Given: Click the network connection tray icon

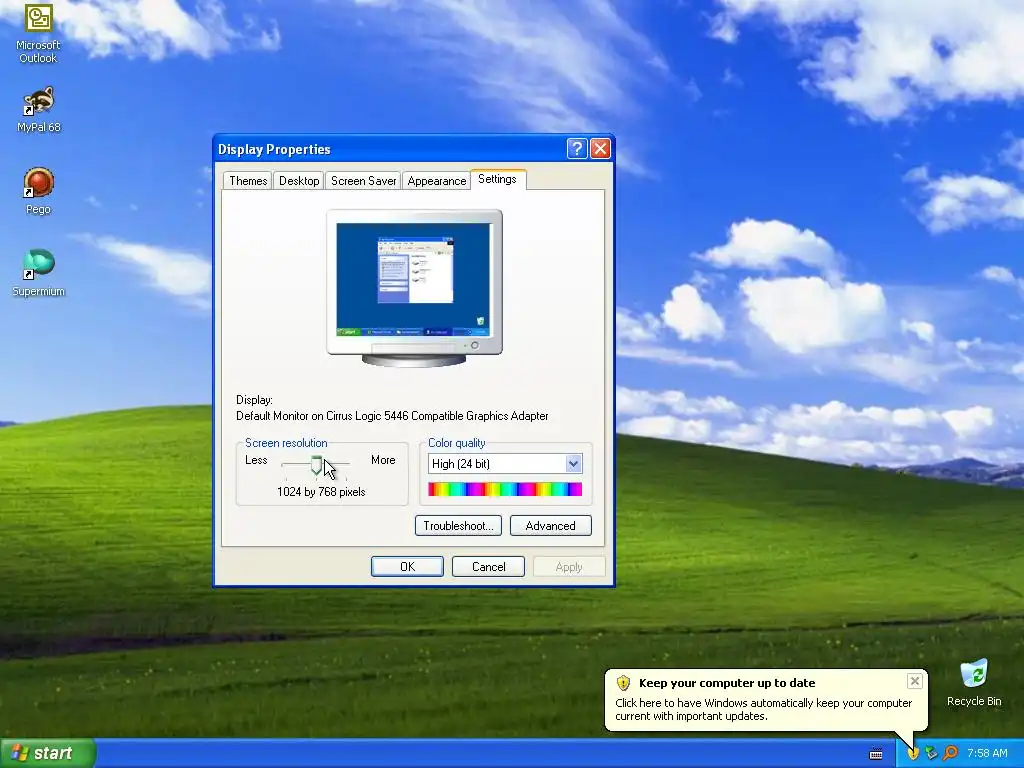Looking at the screenshot, I should (x=931, y=753).
